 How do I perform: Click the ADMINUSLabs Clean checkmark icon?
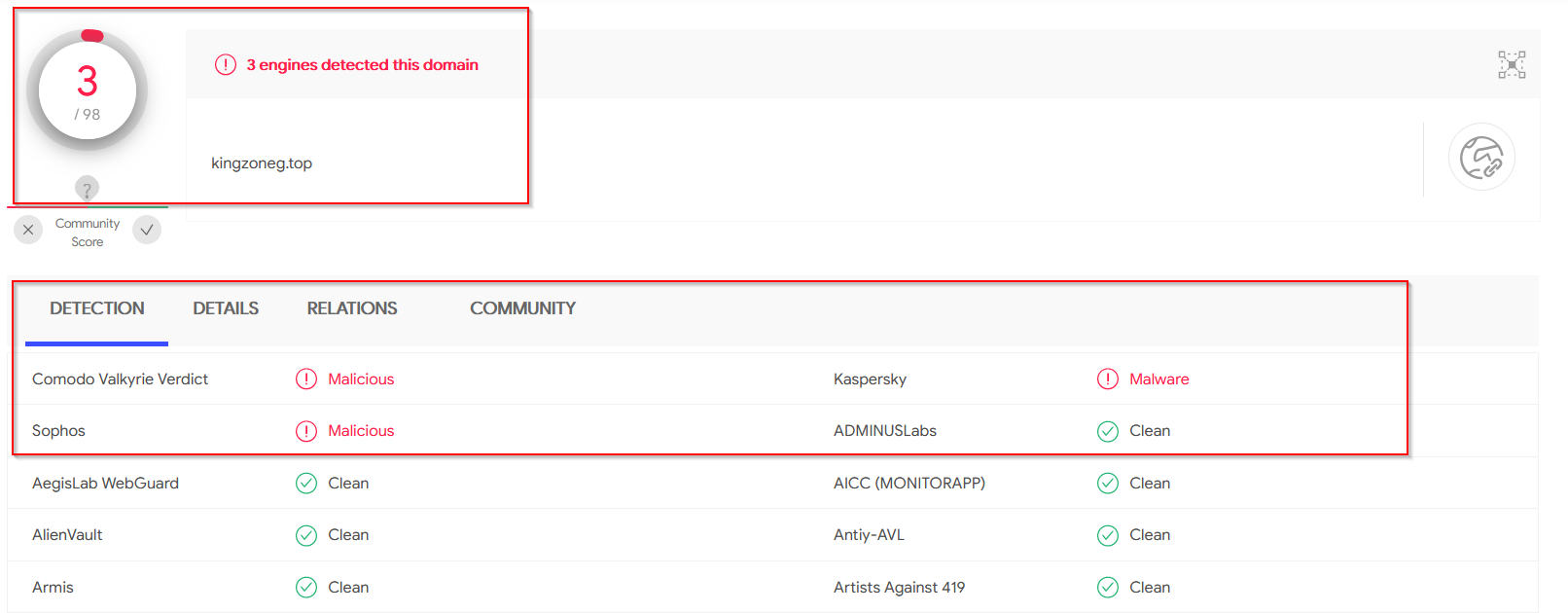(1107, 431)
